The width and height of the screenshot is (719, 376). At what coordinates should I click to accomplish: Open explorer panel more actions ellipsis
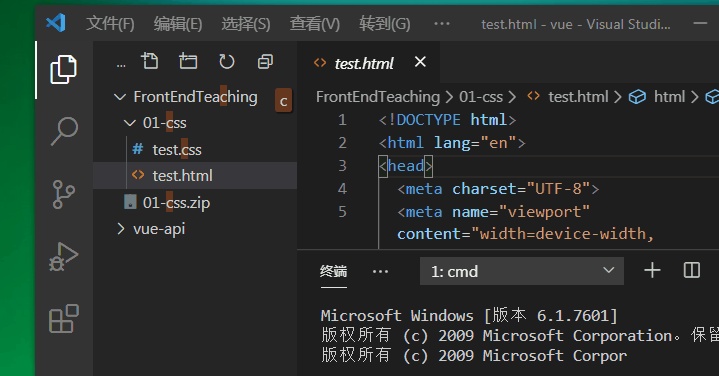point(121,65)
